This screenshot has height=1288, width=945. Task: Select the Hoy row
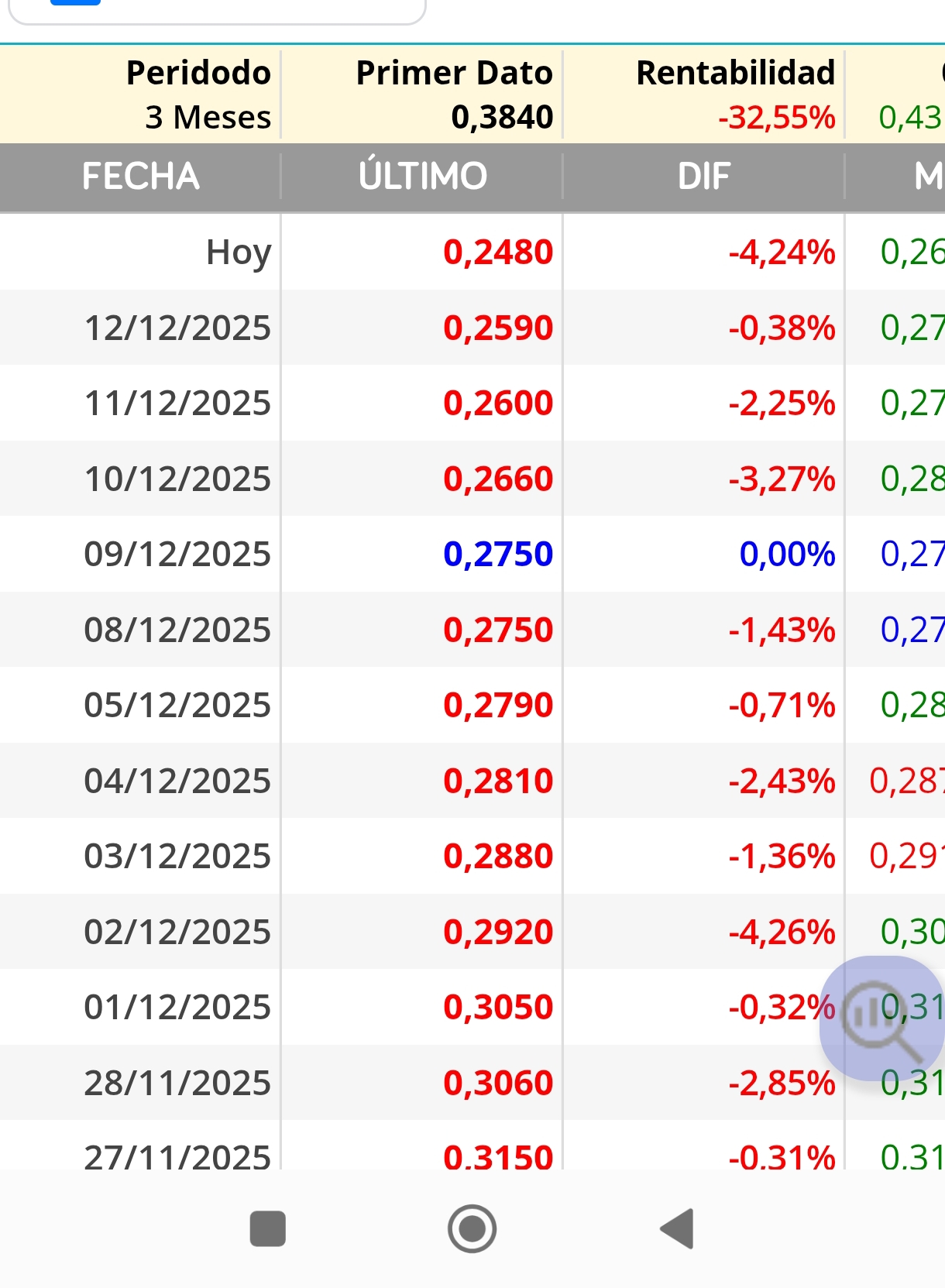pyautogui.click(x=472, y=252)
